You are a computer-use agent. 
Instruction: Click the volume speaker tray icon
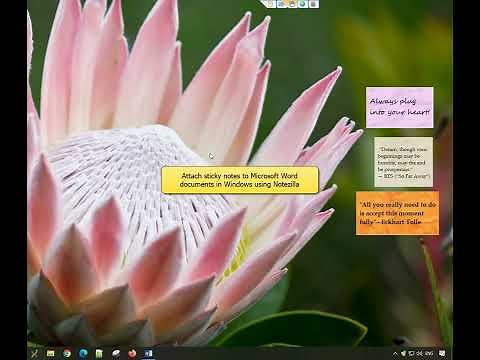tap(419, 353)
